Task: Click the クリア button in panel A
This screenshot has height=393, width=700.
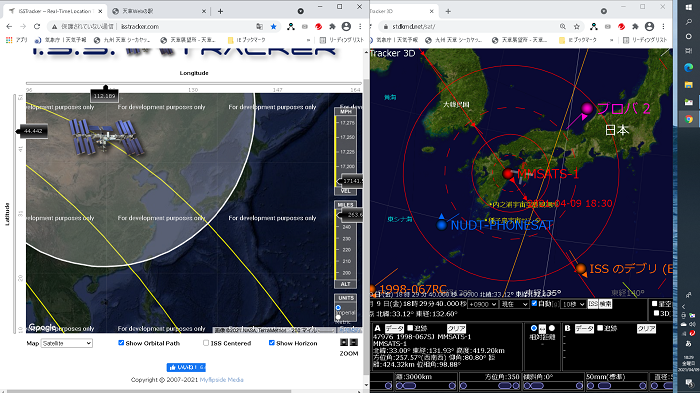Action: pos(456,329)
